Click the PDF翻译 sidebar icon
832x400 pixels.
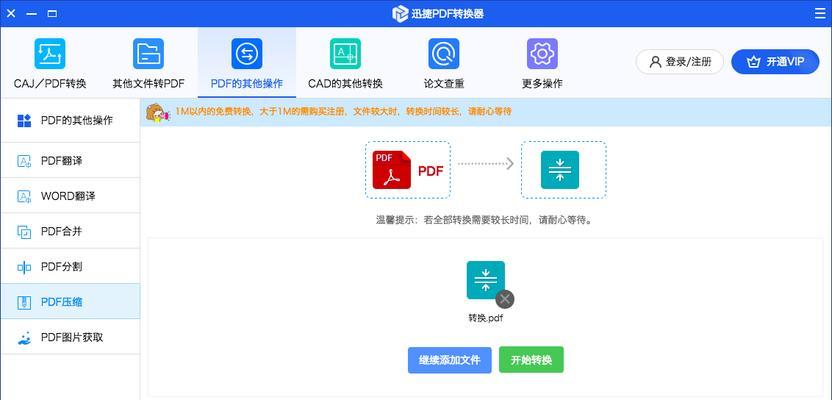point(24,161)
